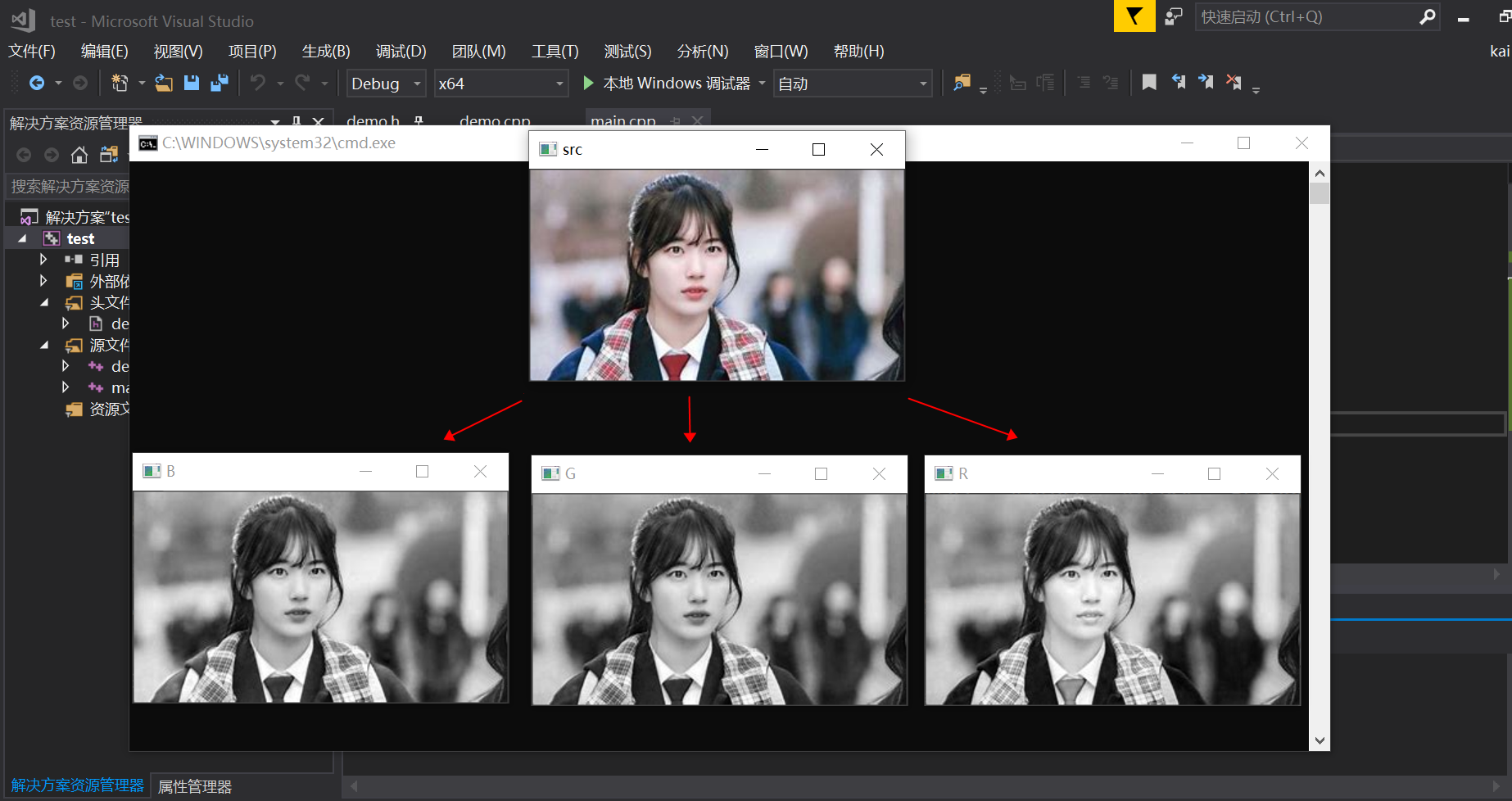This screenshot has width=1512, height=801.
Task: Collapse the 源文件 folder in Solution Explorer
Action: point(43,345)
